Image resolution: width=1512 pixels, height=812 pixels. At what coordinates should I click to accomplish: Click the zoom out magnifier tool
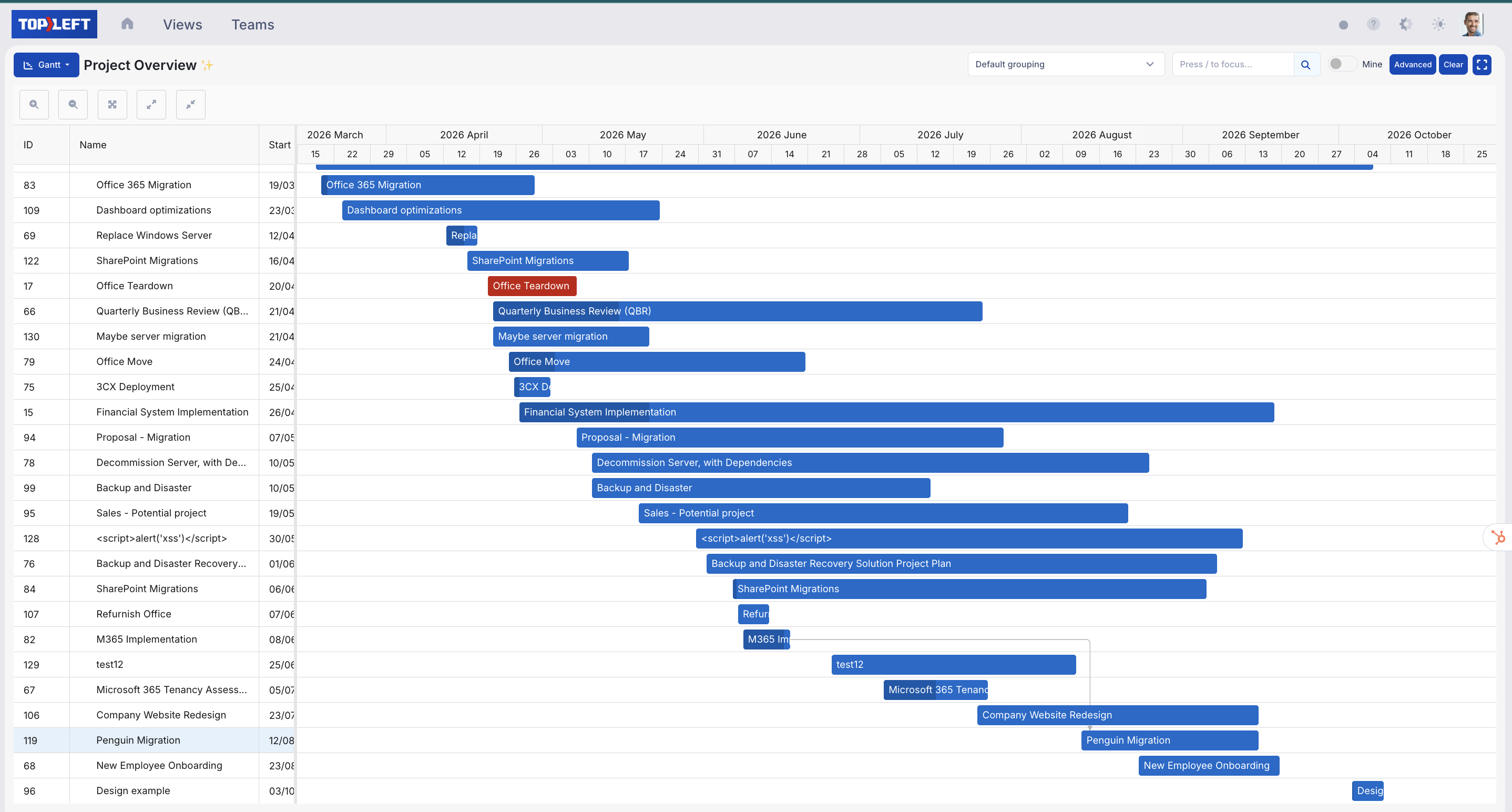73,105
